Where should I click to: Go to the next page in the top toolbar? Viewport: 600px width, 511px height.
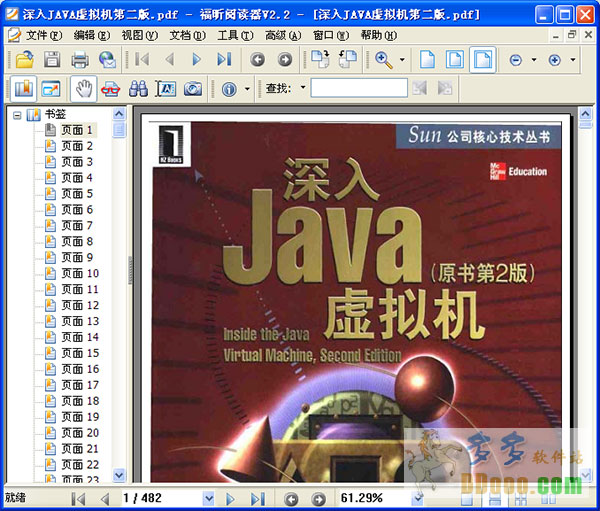click(196, 59)
